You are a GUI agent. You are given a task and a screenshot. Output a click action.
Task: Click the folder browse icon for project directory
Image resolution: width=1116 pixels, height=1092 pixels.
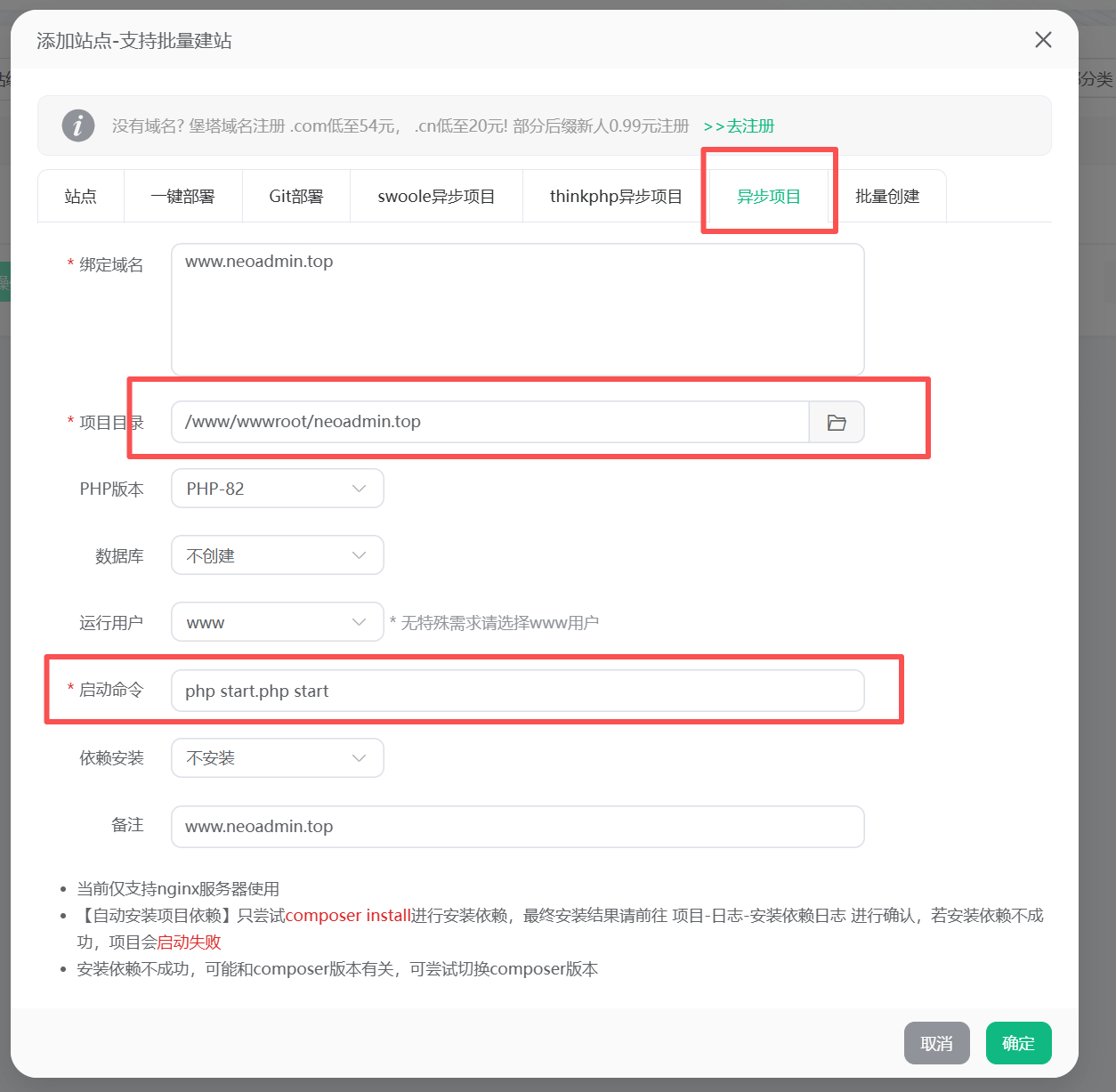tap(836, 422)
